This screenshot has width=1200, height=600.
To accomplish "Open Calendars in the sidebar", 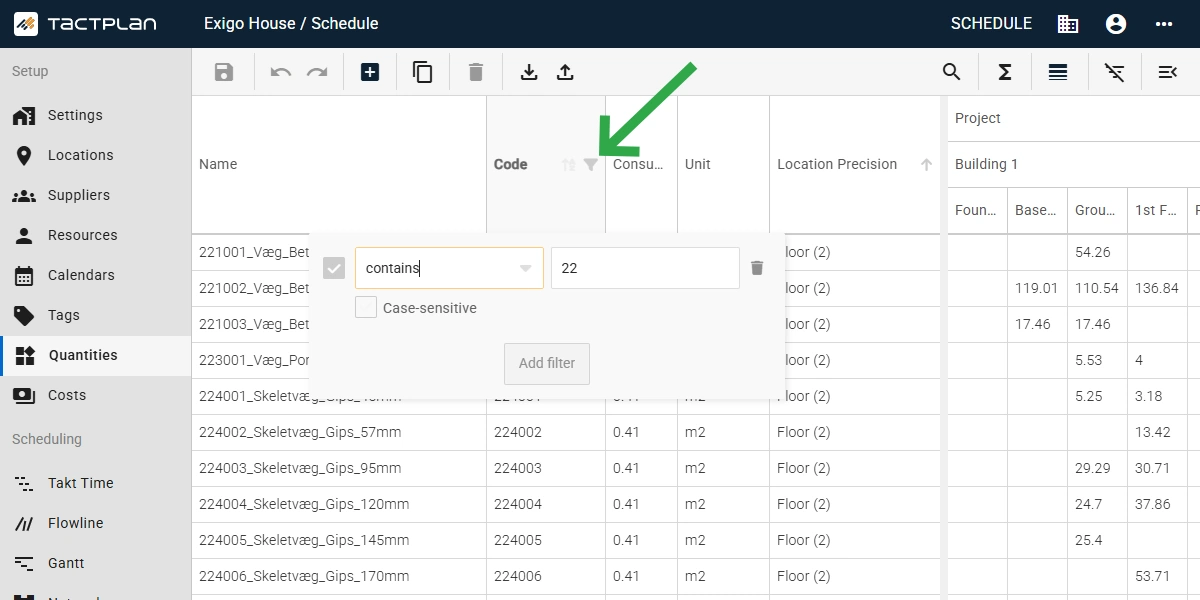I will pos(95,275).
